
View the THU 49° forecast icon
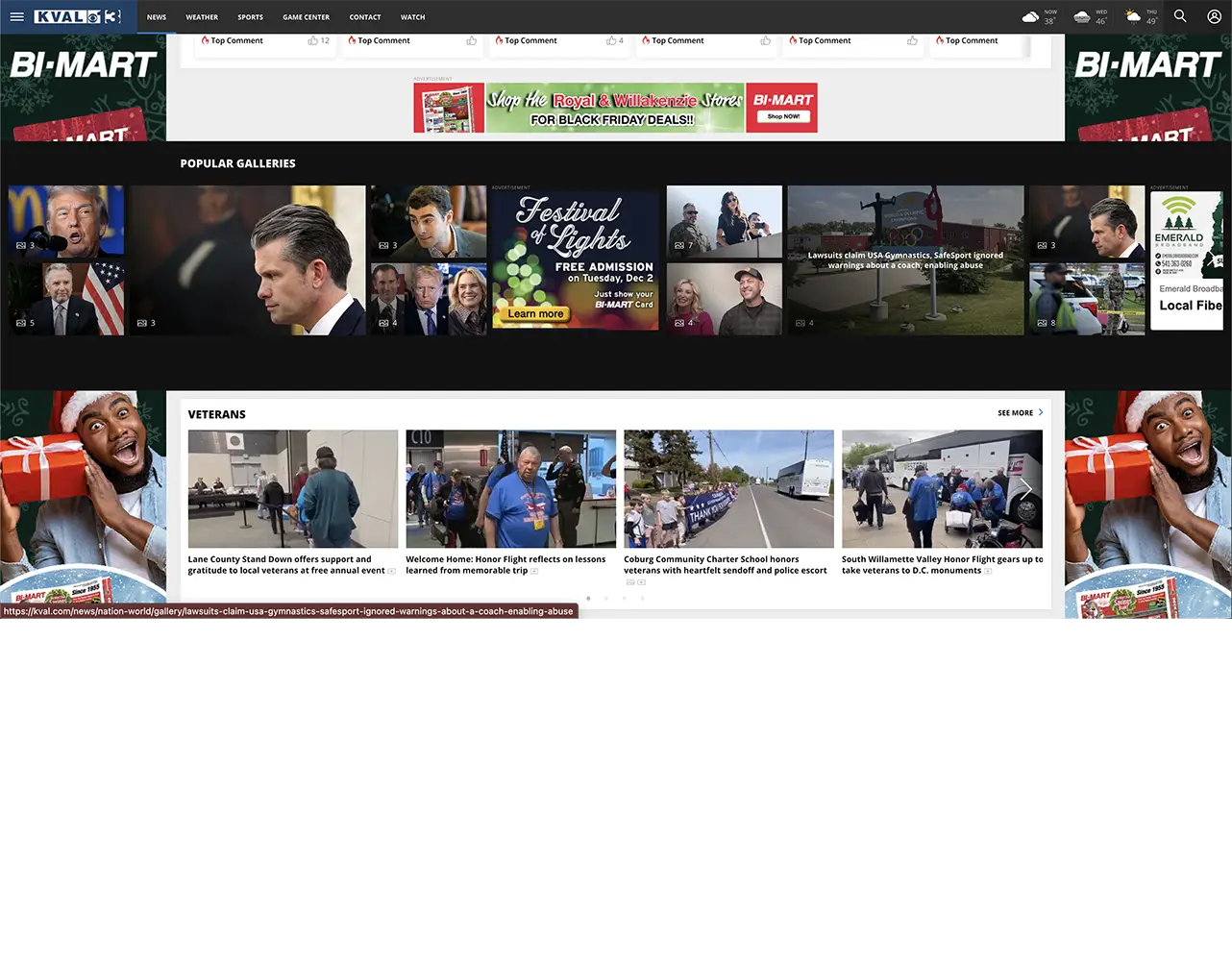coord(1133,16)
